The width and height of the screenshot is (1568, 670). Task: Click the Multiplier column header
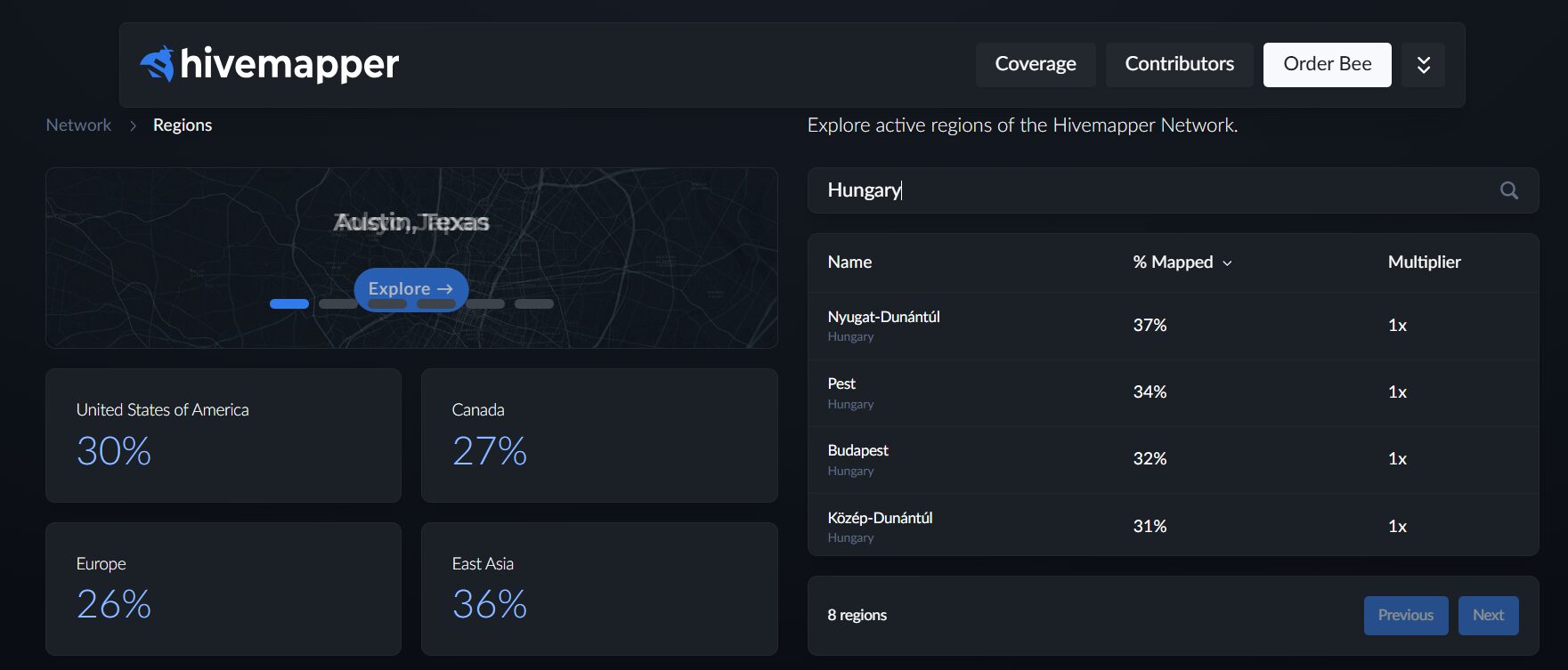(x=1424, y=262)
